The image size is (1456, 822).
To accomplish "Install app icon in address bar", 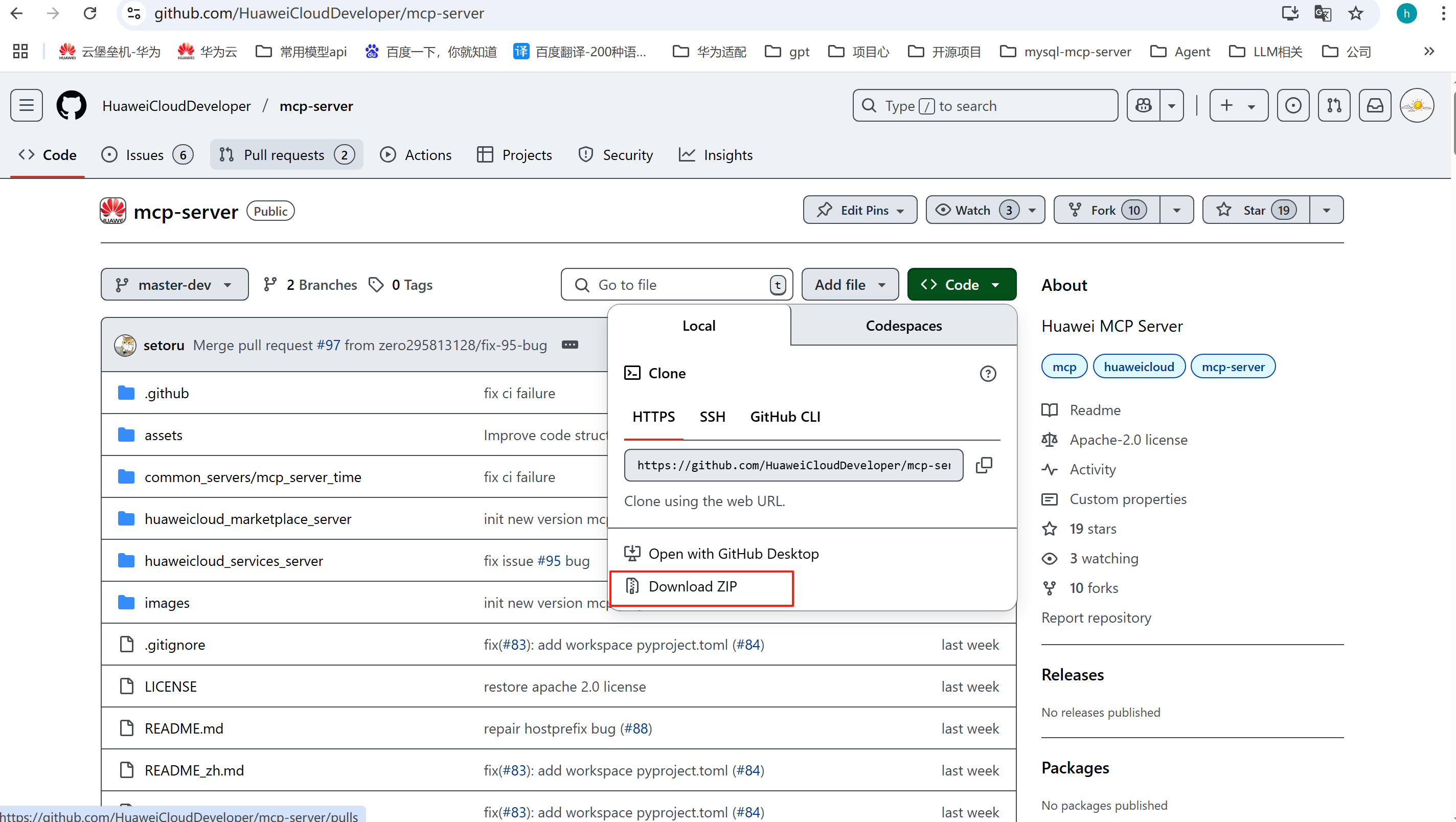I will pyautogui.click(x=1290, y=13).
